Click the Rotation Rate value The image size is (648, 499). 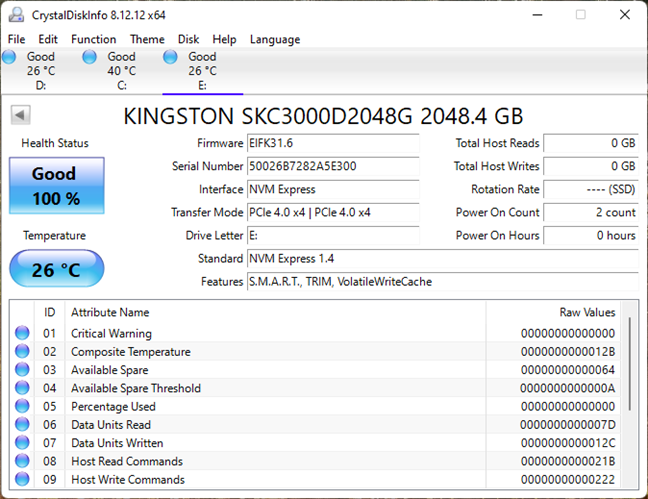click(591, 189)
